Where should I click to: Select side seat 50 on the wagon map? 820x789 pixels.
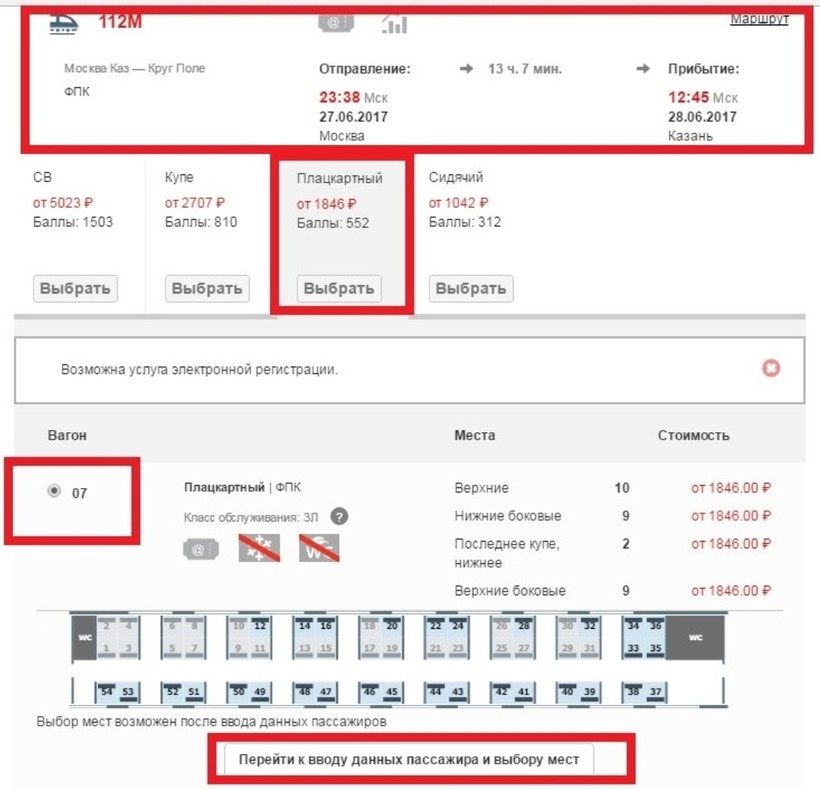pyautogui.click(x=238, y=692)
